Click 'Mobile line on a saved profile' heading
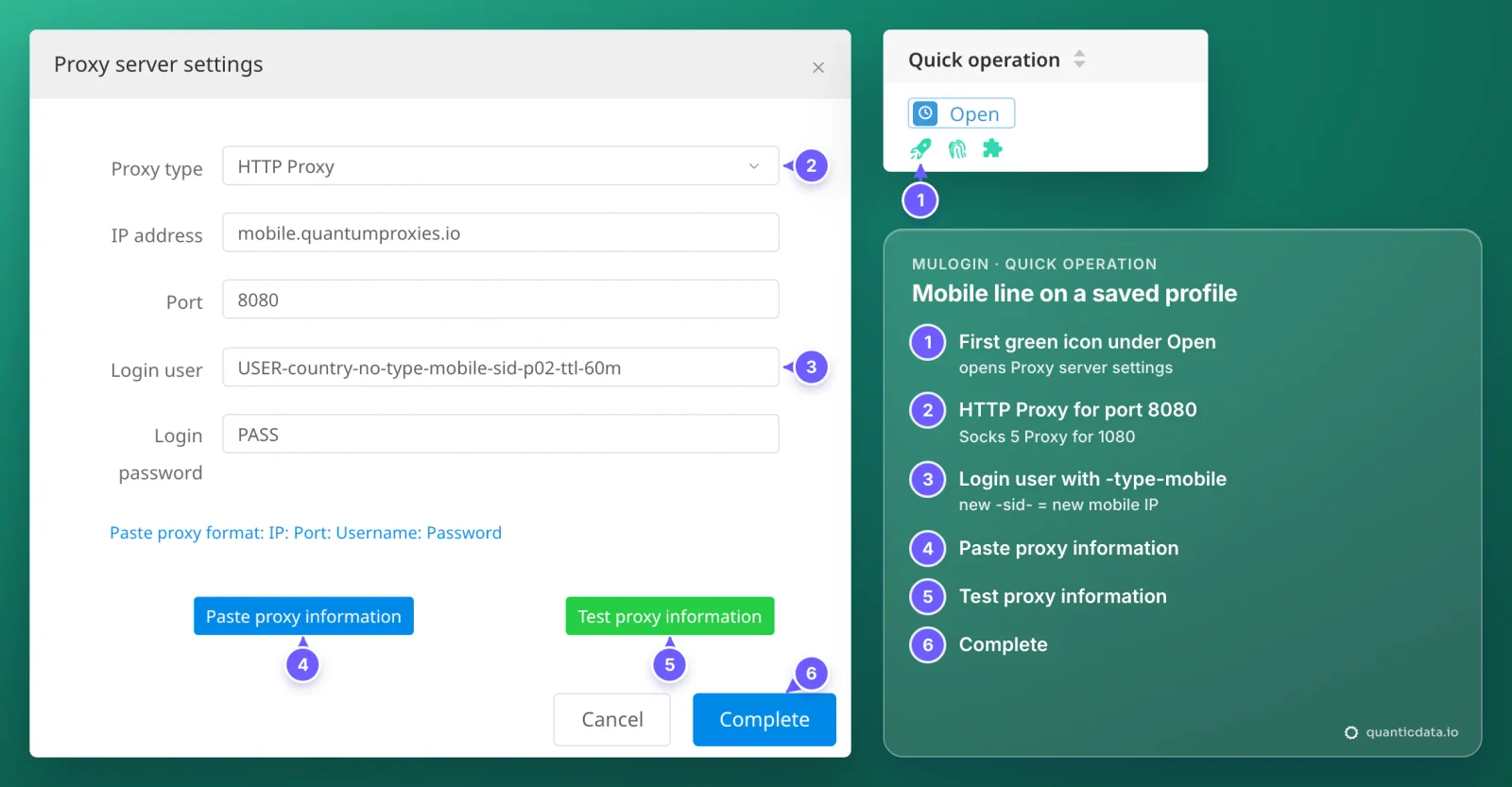 coord(1074,294)
